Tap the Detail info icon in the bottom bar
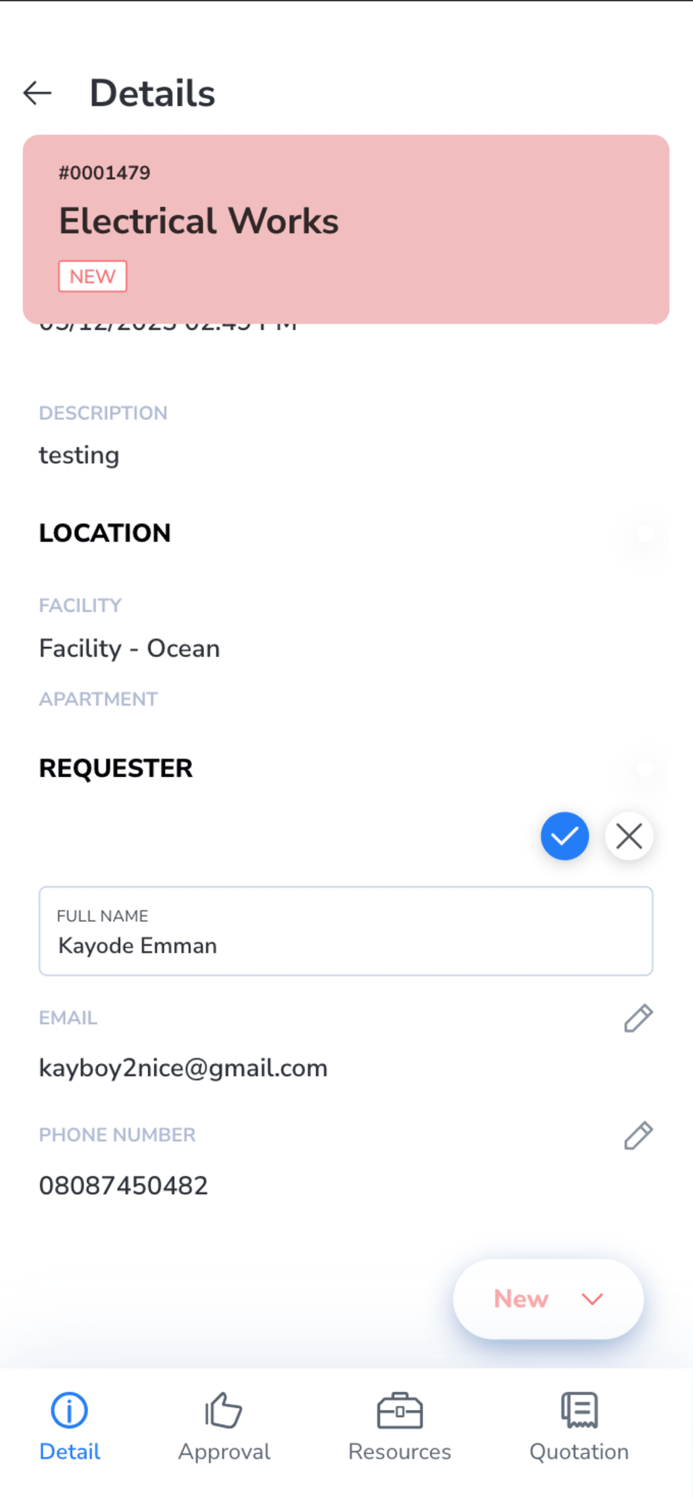693x1500 pixels. (x=69, y=1411)
